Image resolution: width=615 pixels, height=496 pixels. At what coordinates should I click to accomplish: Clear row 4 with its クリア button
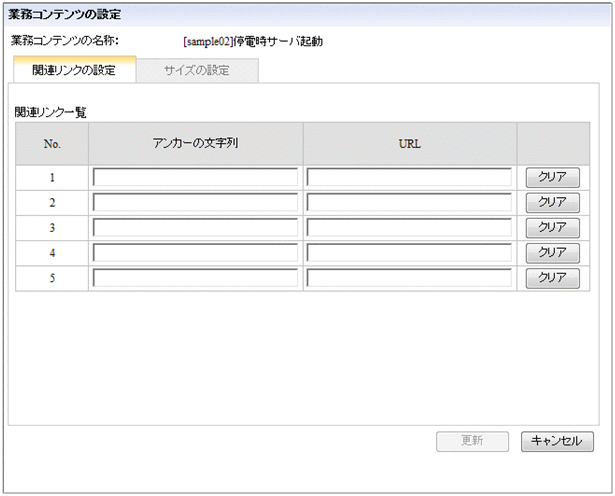(x=553, y=253)
